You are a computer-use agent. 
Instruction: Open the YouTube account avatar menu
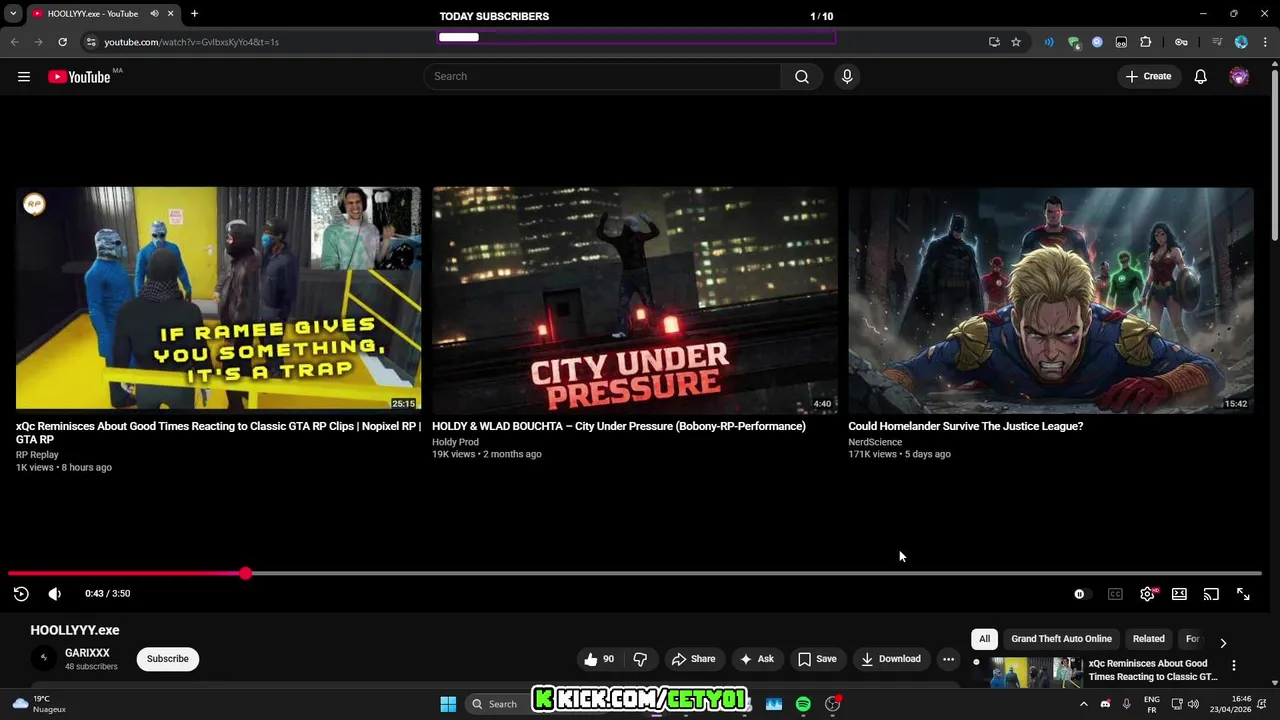(x=1239, y=77)
